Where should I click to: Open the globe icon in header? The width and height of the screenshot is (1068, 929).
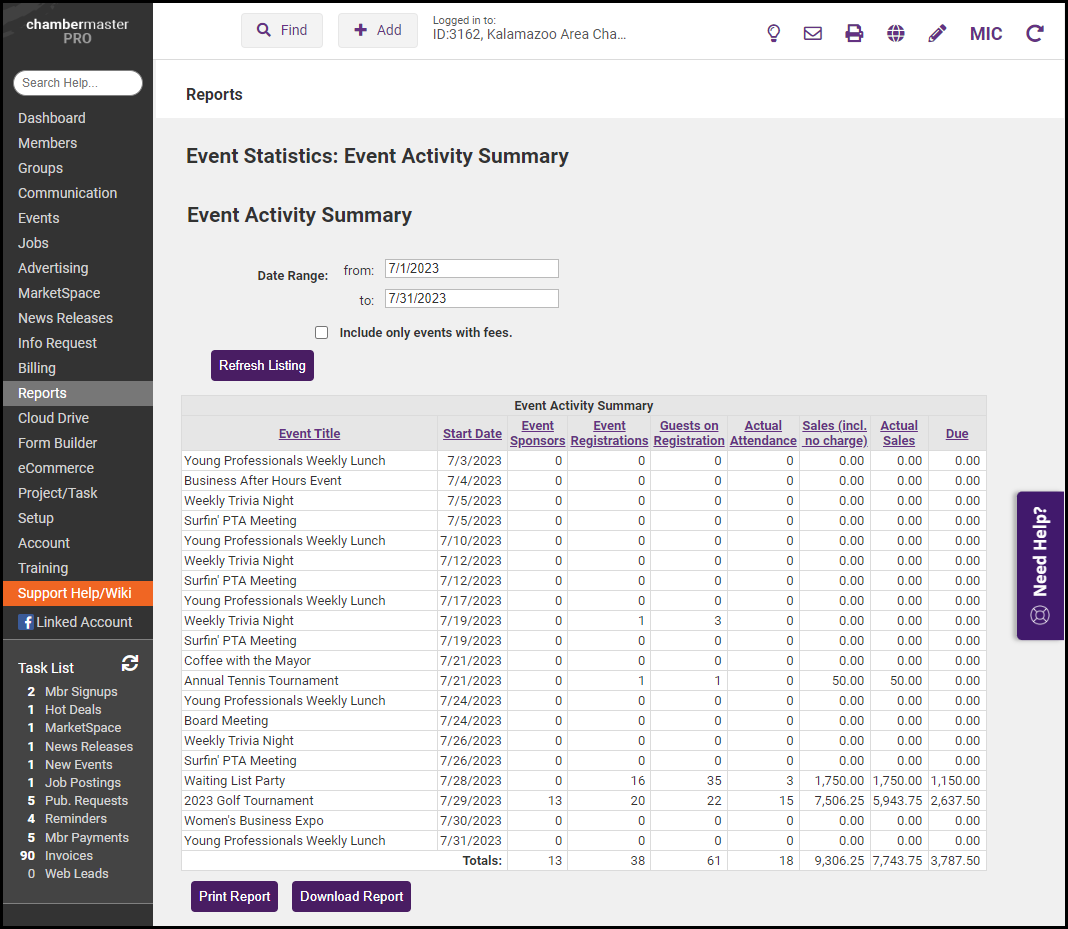[x=896, y=33]
